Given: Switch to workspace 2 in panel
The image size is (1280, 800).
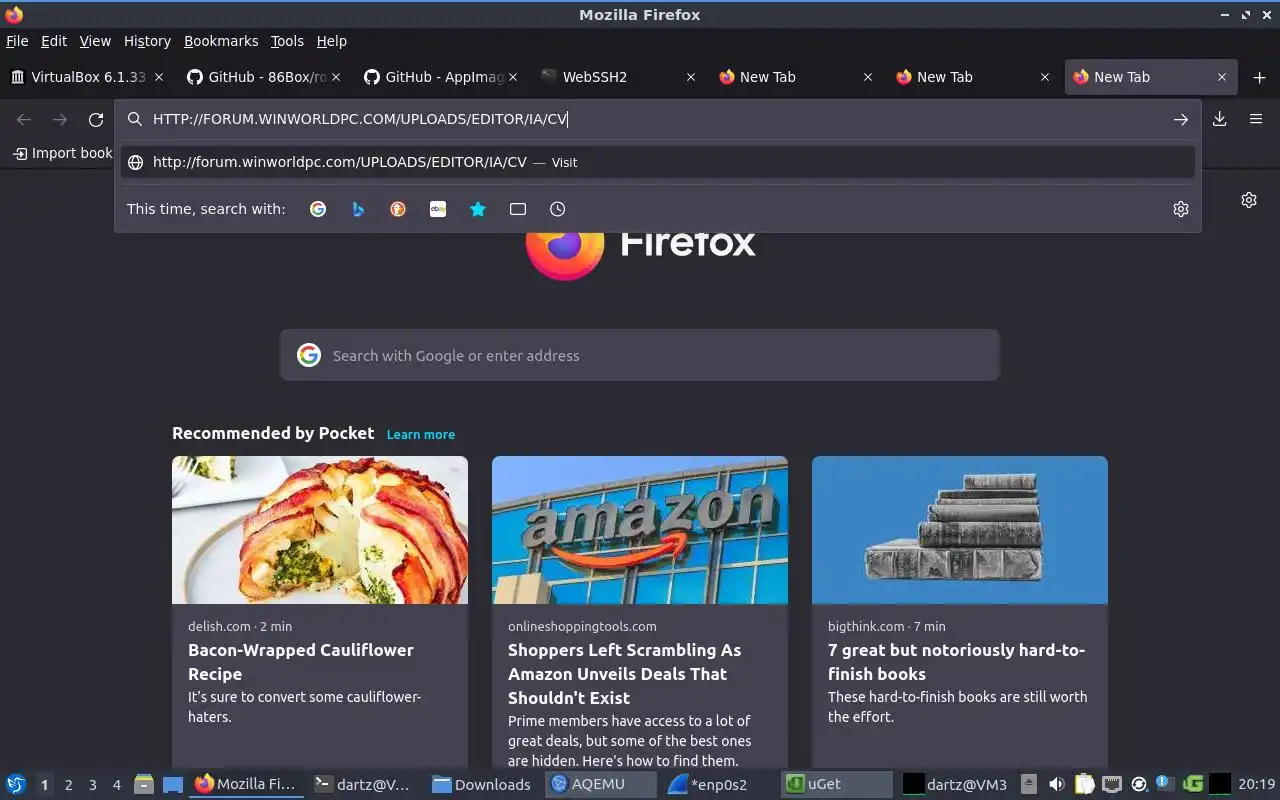Looking at the screenshot, I should pyautogui.click(x=68, y=785).
